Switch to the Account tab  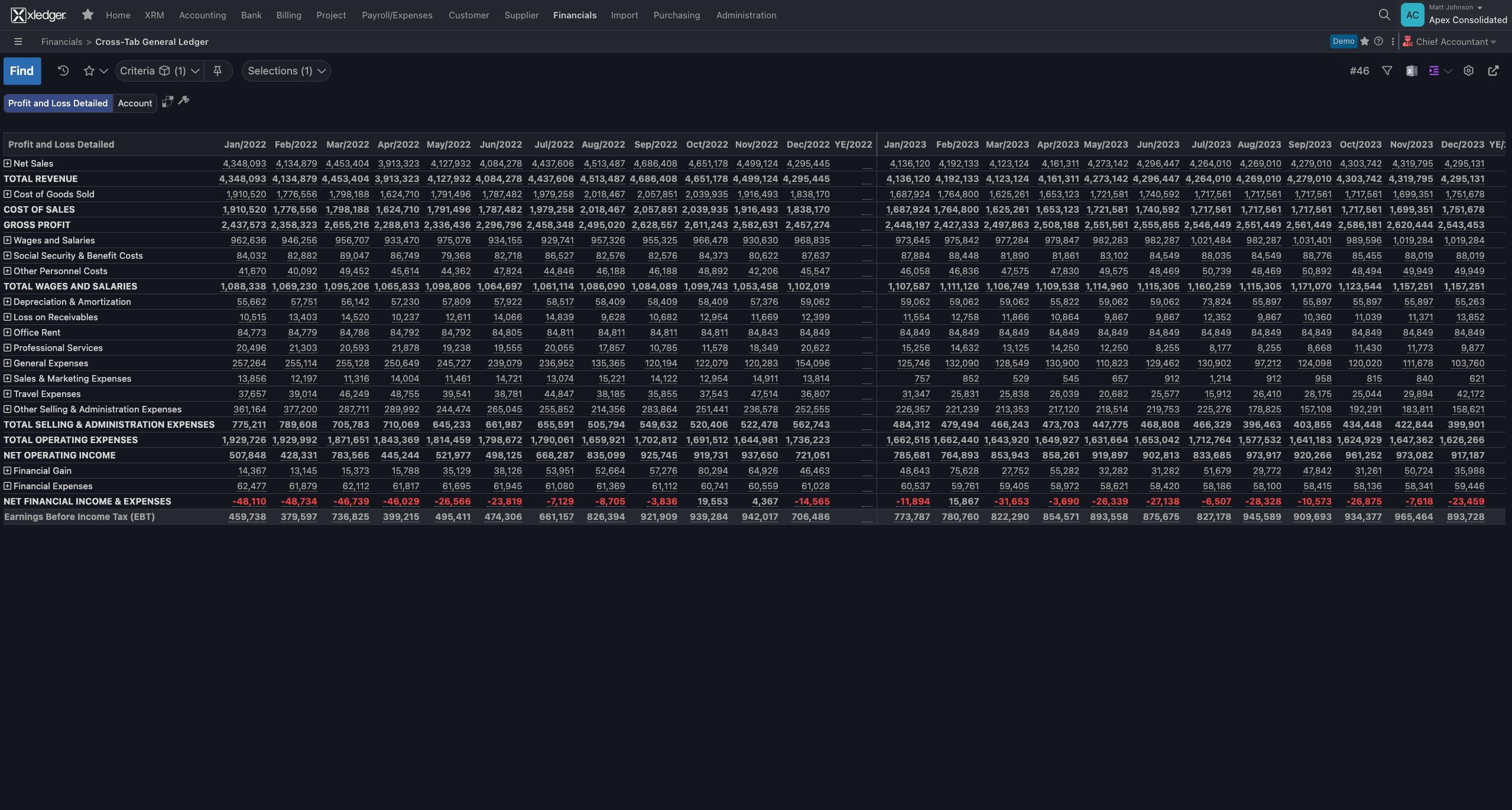pos(135,103)
